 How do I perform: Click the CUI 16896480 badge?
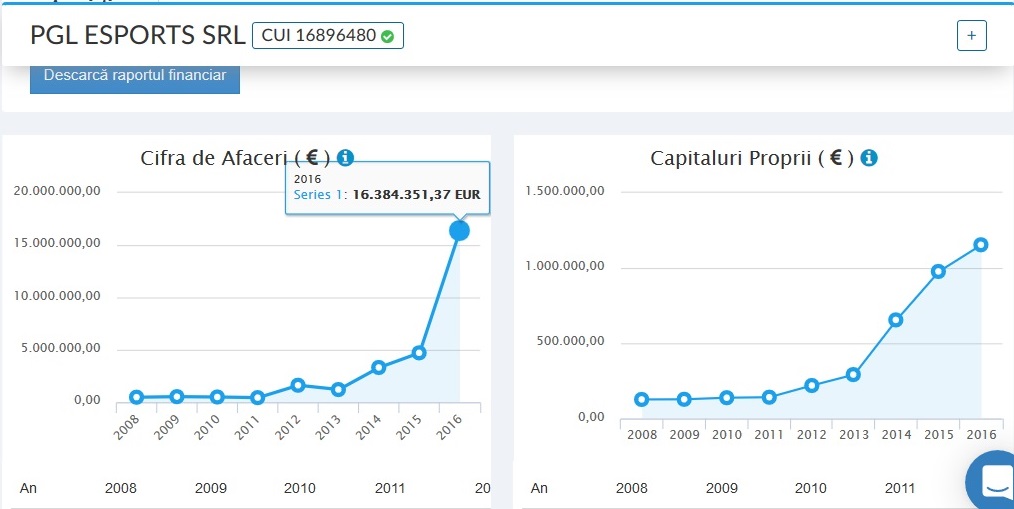click(x=328, y=36)
